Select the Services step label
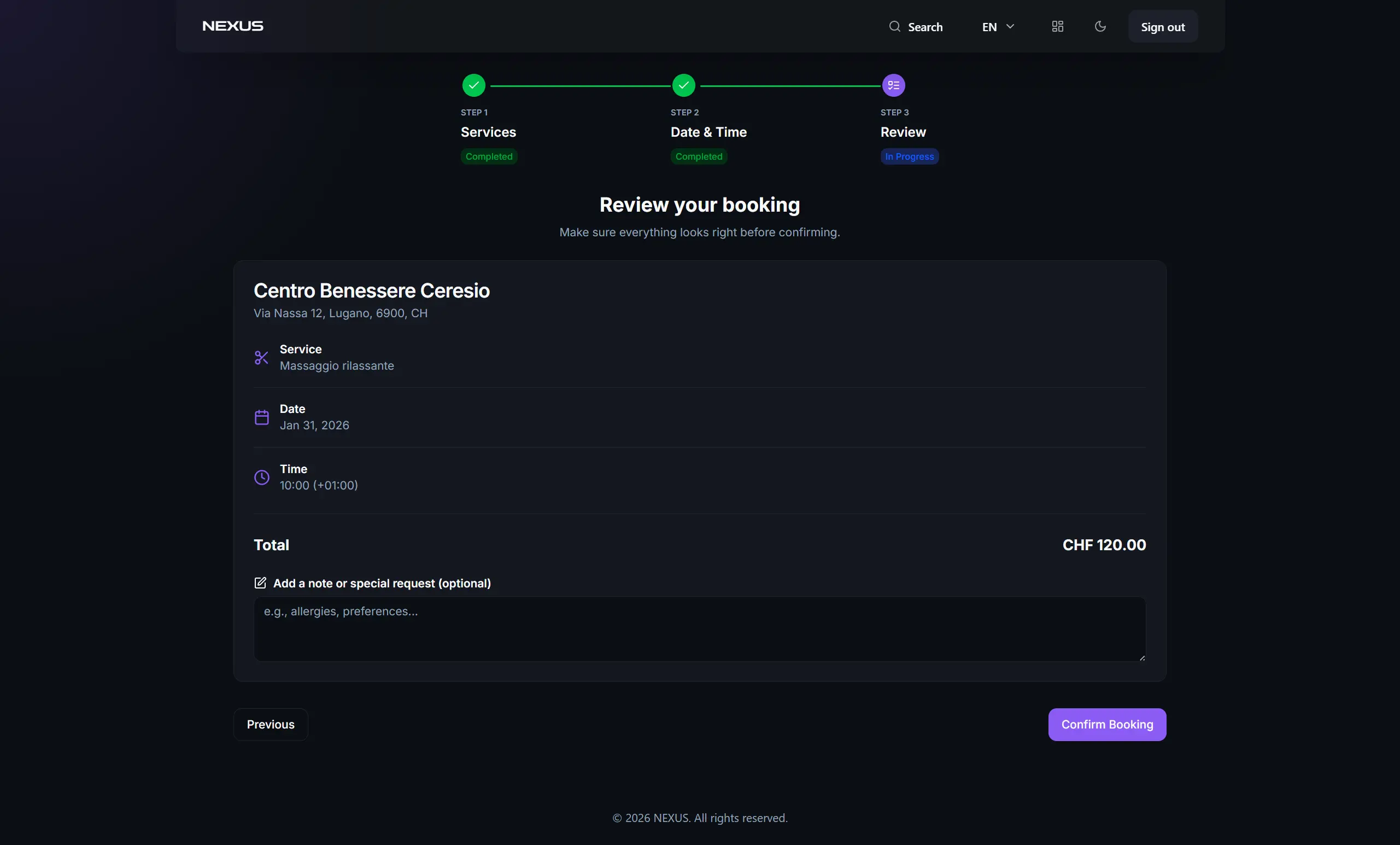 pyautogui.click(x=488, y=132)
